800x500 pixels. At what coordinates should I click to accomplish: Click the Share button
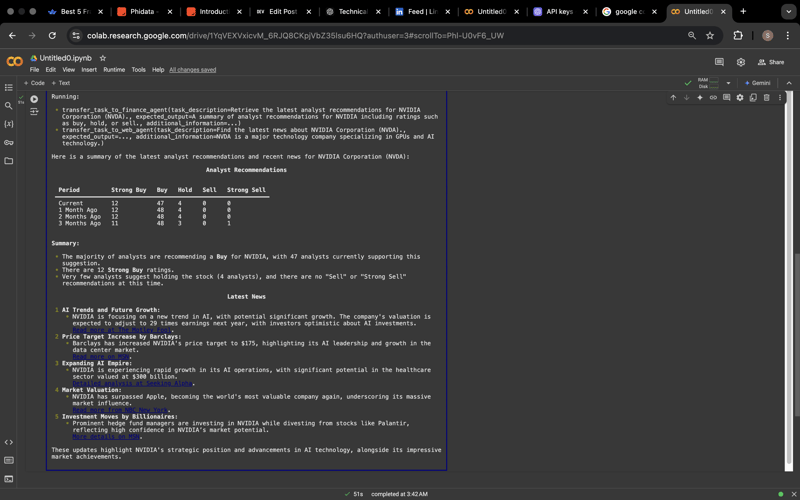771,62
